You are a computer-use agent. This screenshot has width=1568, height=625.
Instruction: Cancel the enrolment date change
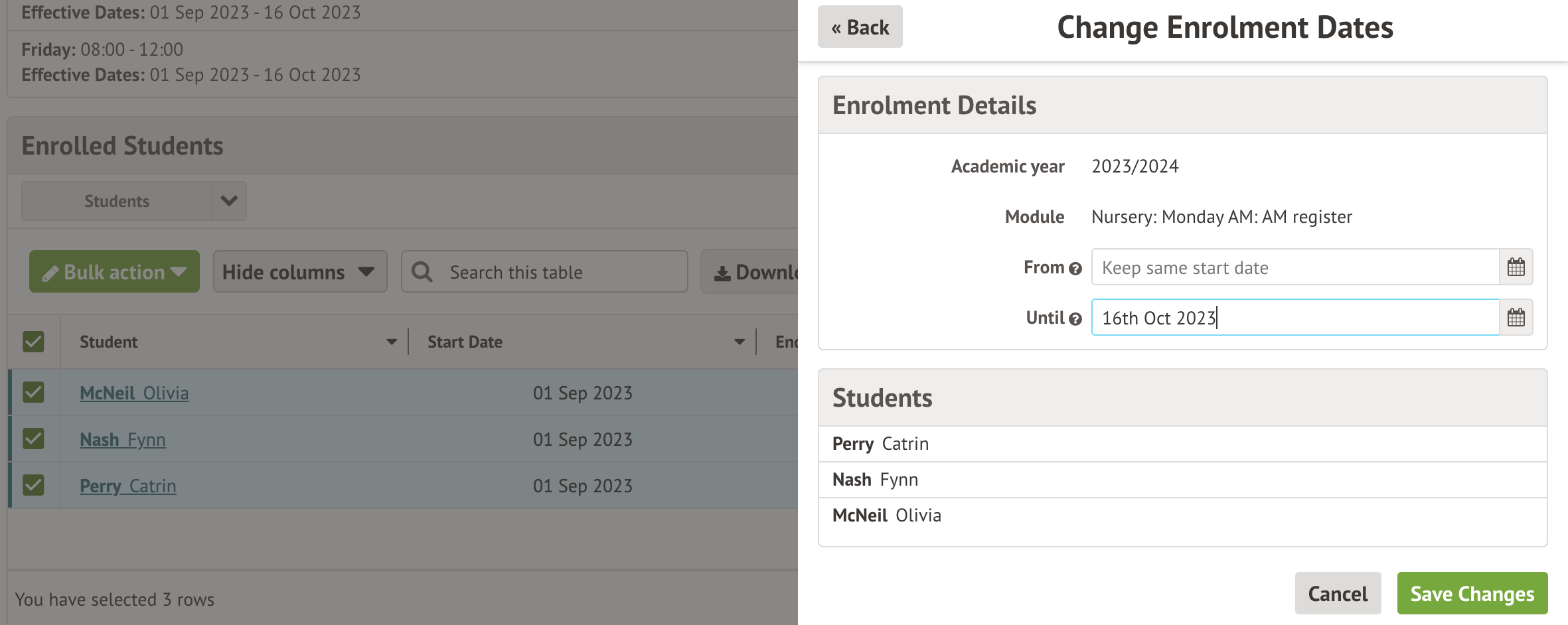point(1338,593)
